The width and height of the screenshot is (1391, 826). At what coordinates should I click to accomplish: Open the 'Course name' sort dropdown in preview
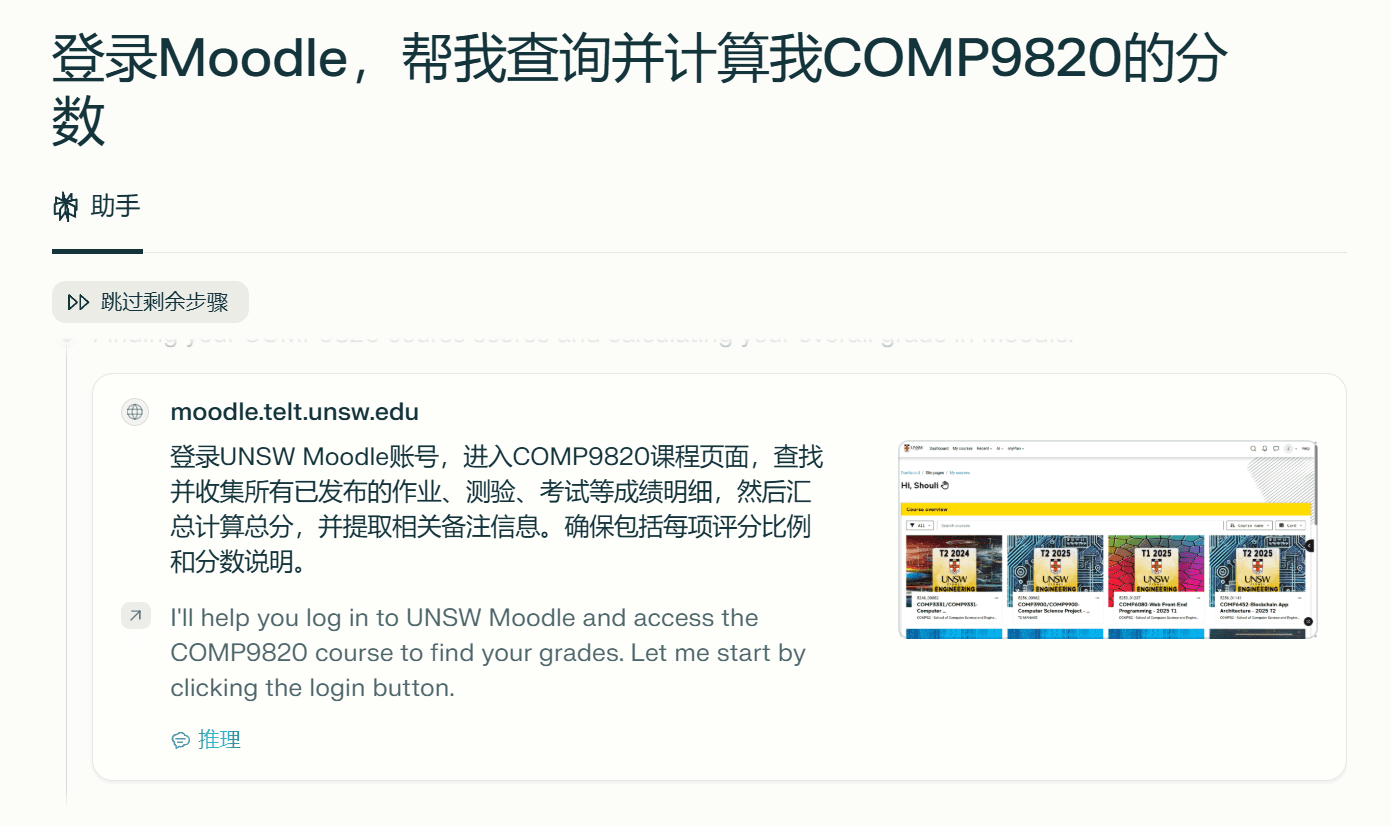(x=1249, y=525)
